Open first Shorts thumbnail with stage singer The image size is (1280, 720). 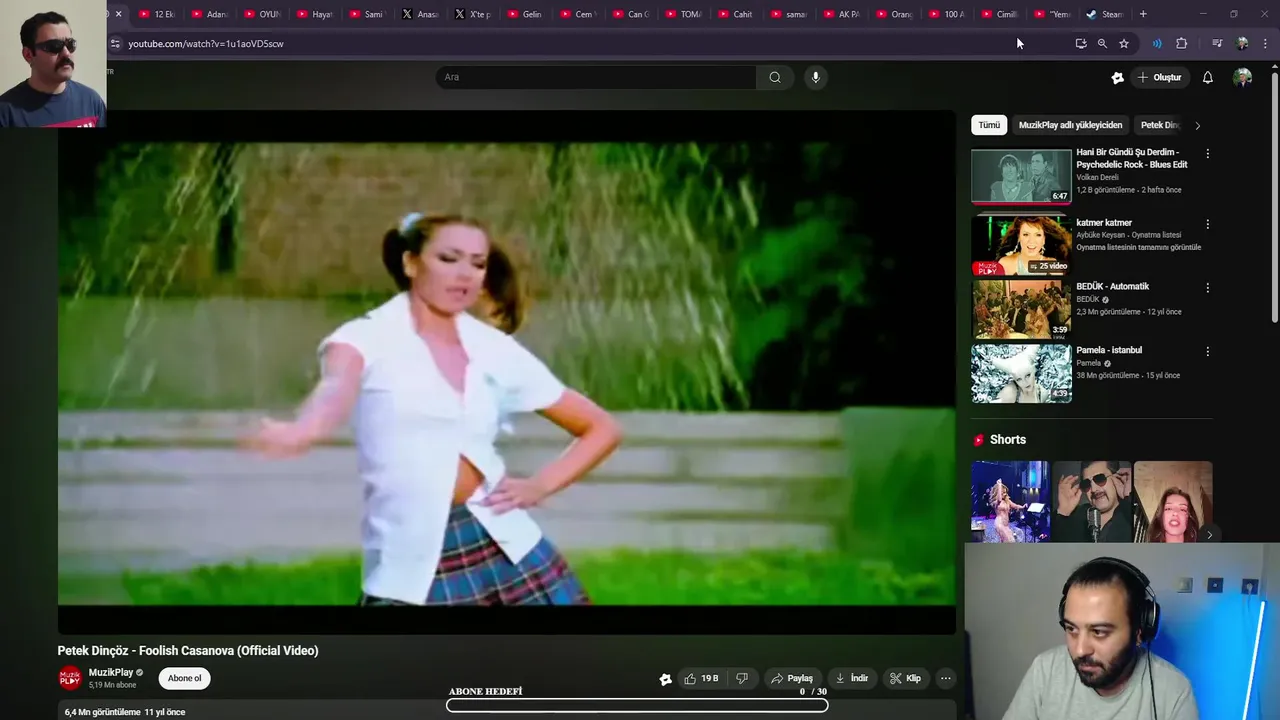coord(1010,501)
